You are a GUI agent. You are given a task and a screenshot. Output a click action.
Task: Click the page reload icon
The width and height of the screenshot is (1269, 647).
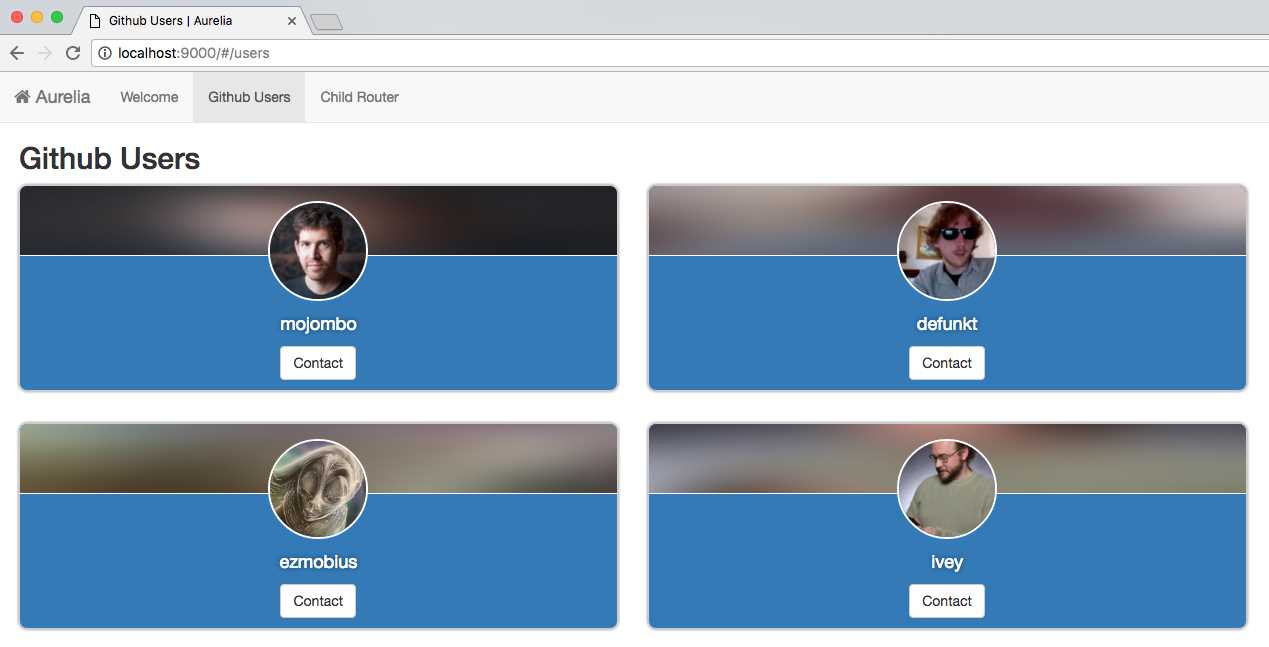point(73,53)
